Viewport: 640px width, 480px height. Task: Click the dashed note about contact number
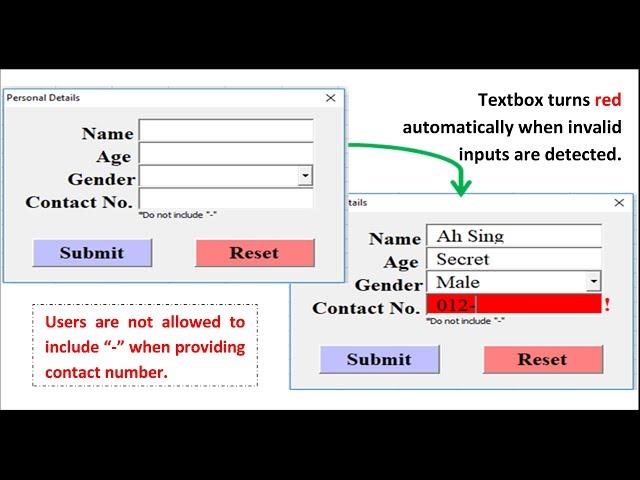(145, 347)
